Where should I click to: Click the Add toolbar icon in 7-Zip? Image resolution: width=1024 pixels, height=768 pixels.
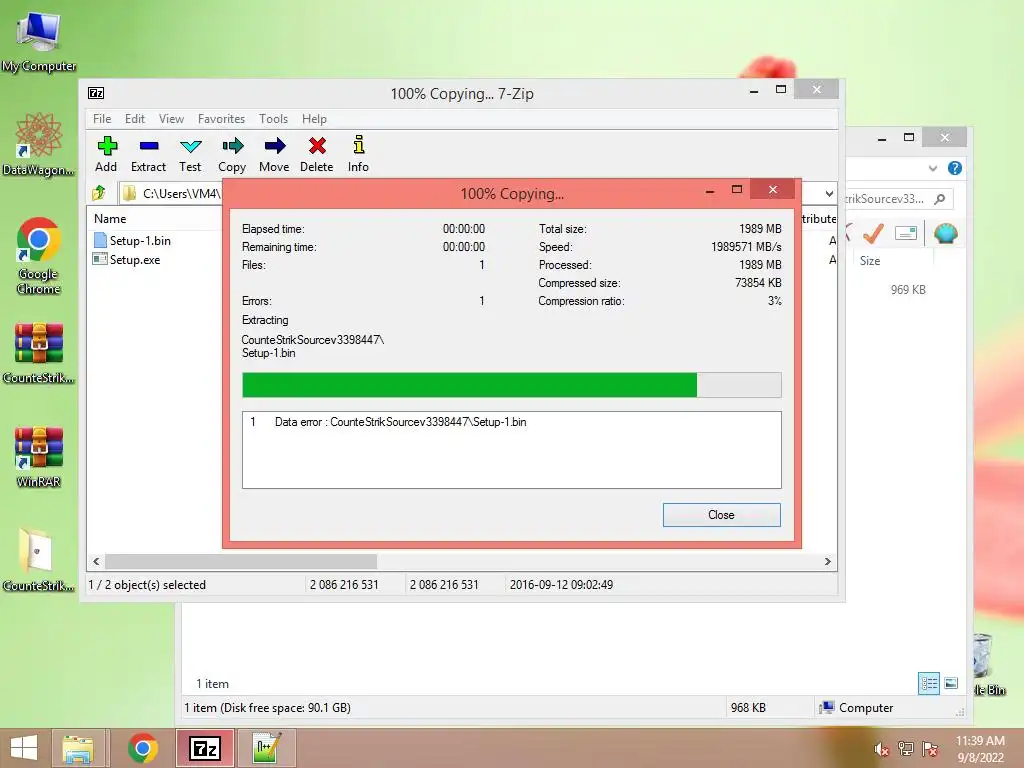[x=106, y=146]
